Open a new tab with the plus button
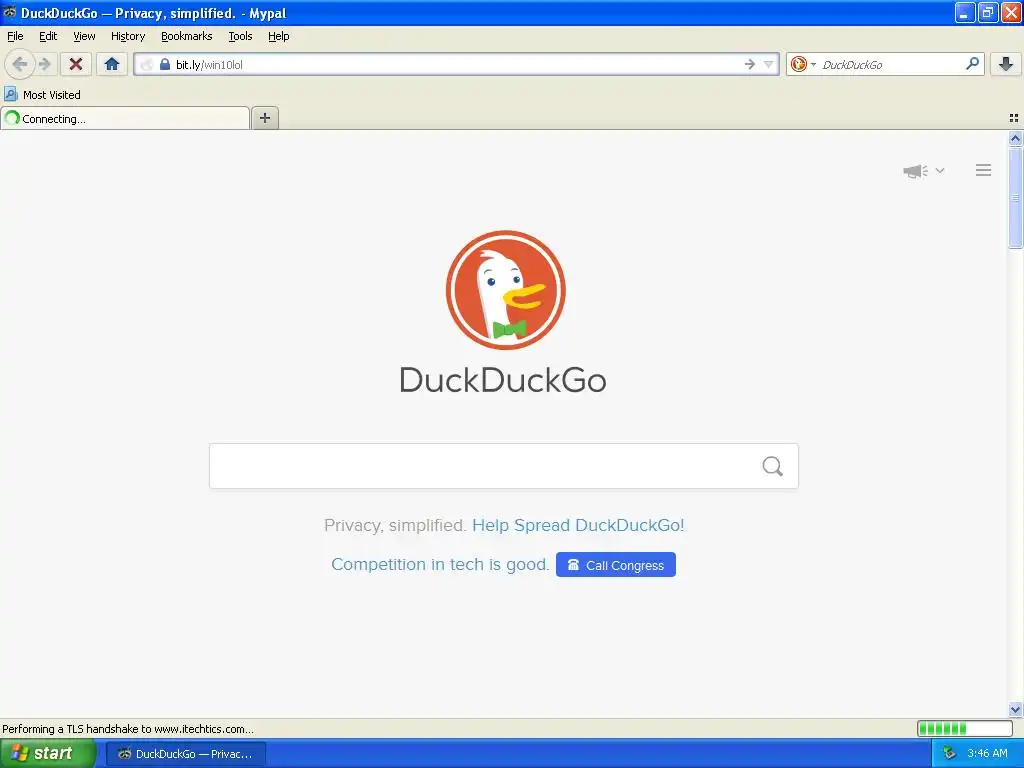The height and width of the screenshot is (768, 1024). click(264, 118)
